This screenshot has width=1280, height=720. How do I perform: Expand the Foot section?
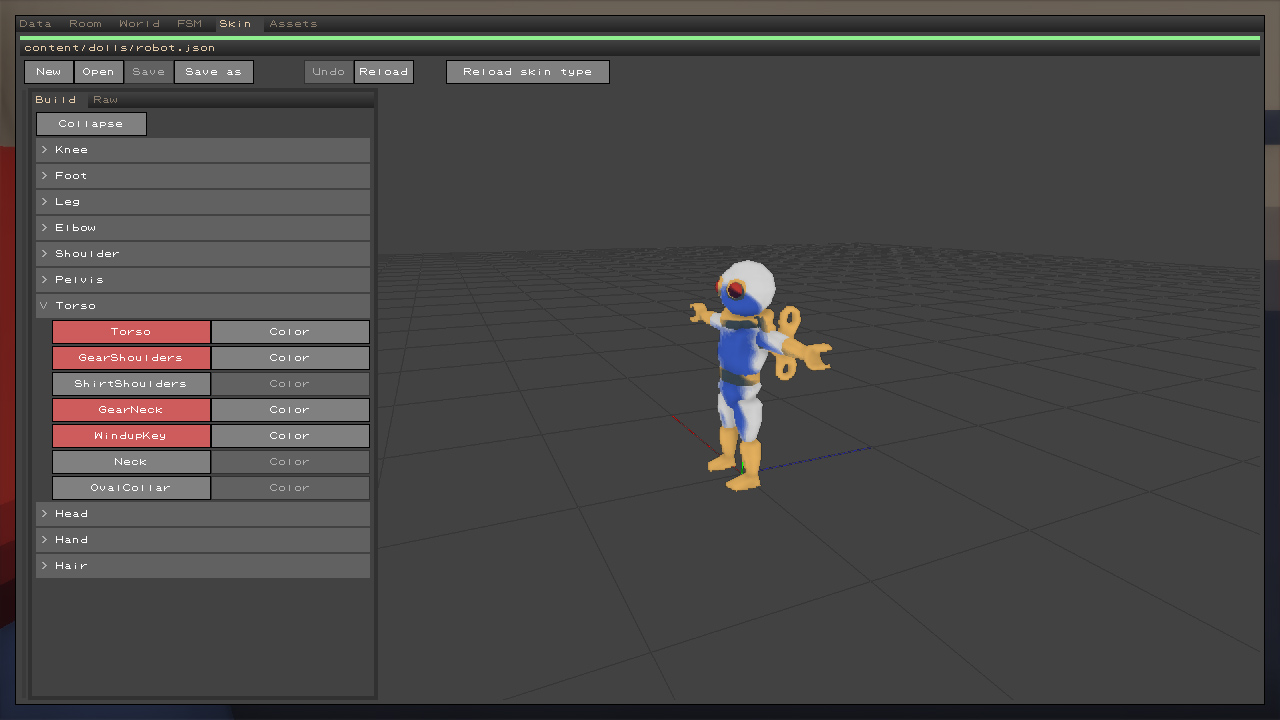(x=203, y=176)
